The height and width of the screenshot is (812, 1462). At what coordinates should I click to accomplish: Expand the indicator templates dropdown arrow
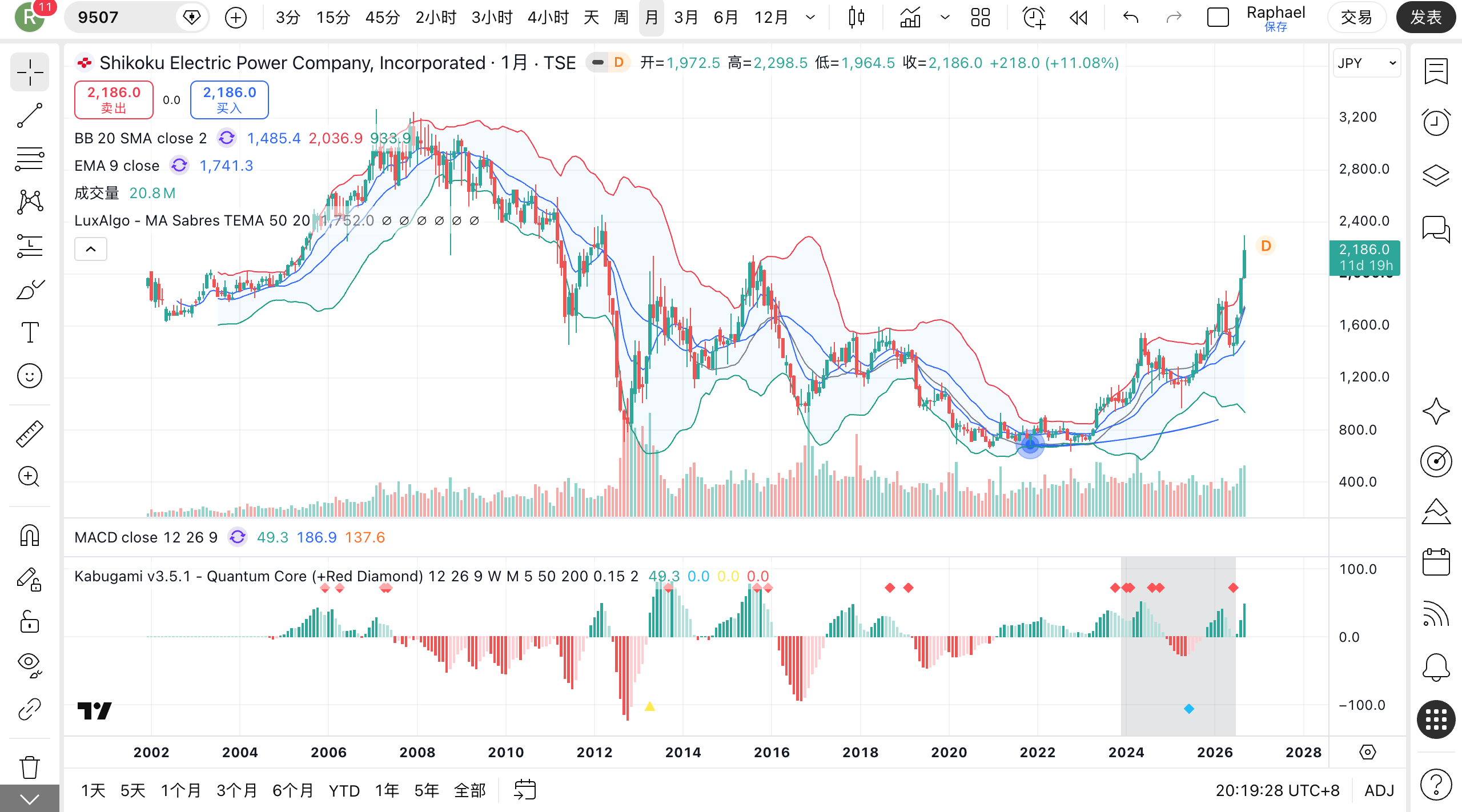pos(945,18)
